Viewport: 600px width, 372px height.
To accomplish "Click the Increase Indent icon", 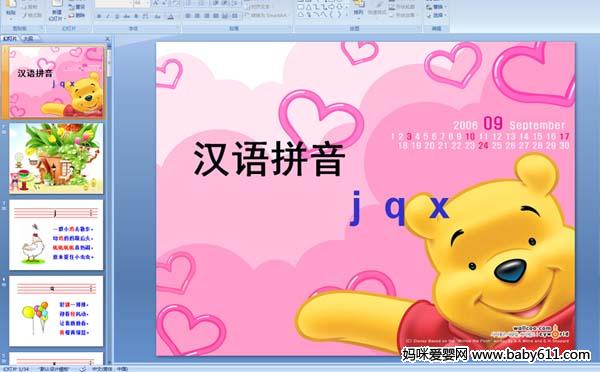I will click(x=225, y=3).
